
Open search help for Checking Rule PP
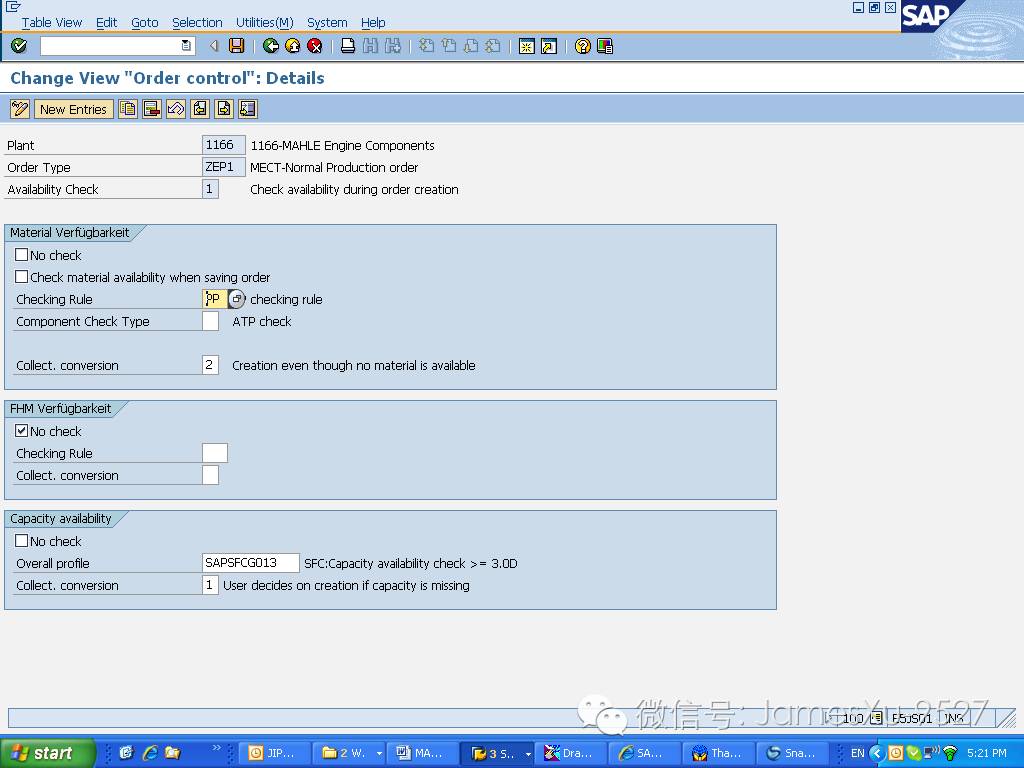pos(236,299)
